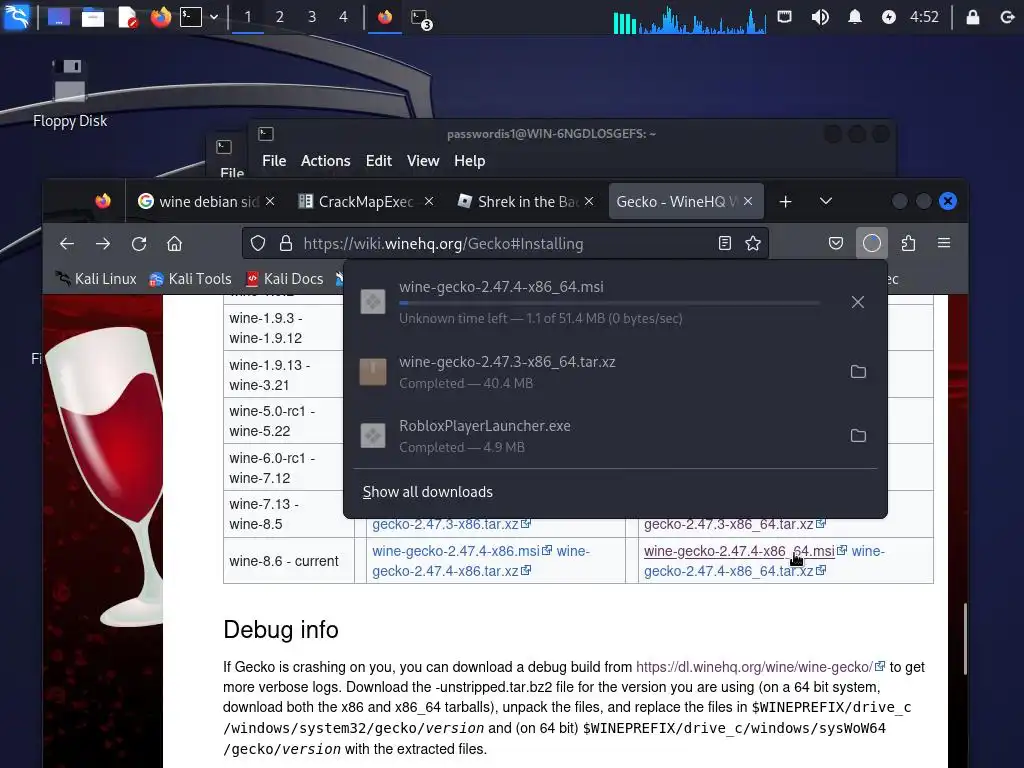Open a new Firefox tab
This screenshot has width=1024, height=768.
click(x=786, y=202)
